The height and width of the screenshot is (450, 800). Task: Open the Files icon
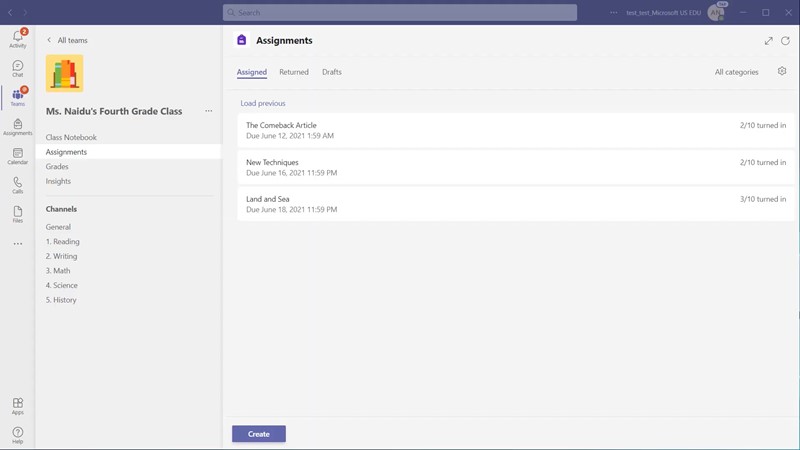[17, 213]
